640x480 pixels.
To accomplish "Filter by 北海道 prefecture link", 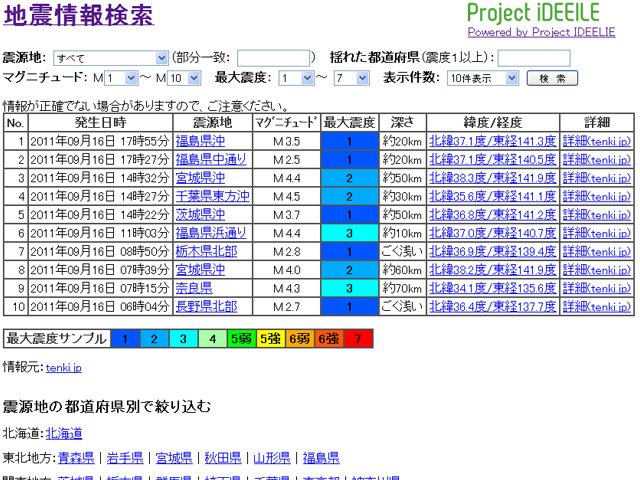I will pos(64,433).
